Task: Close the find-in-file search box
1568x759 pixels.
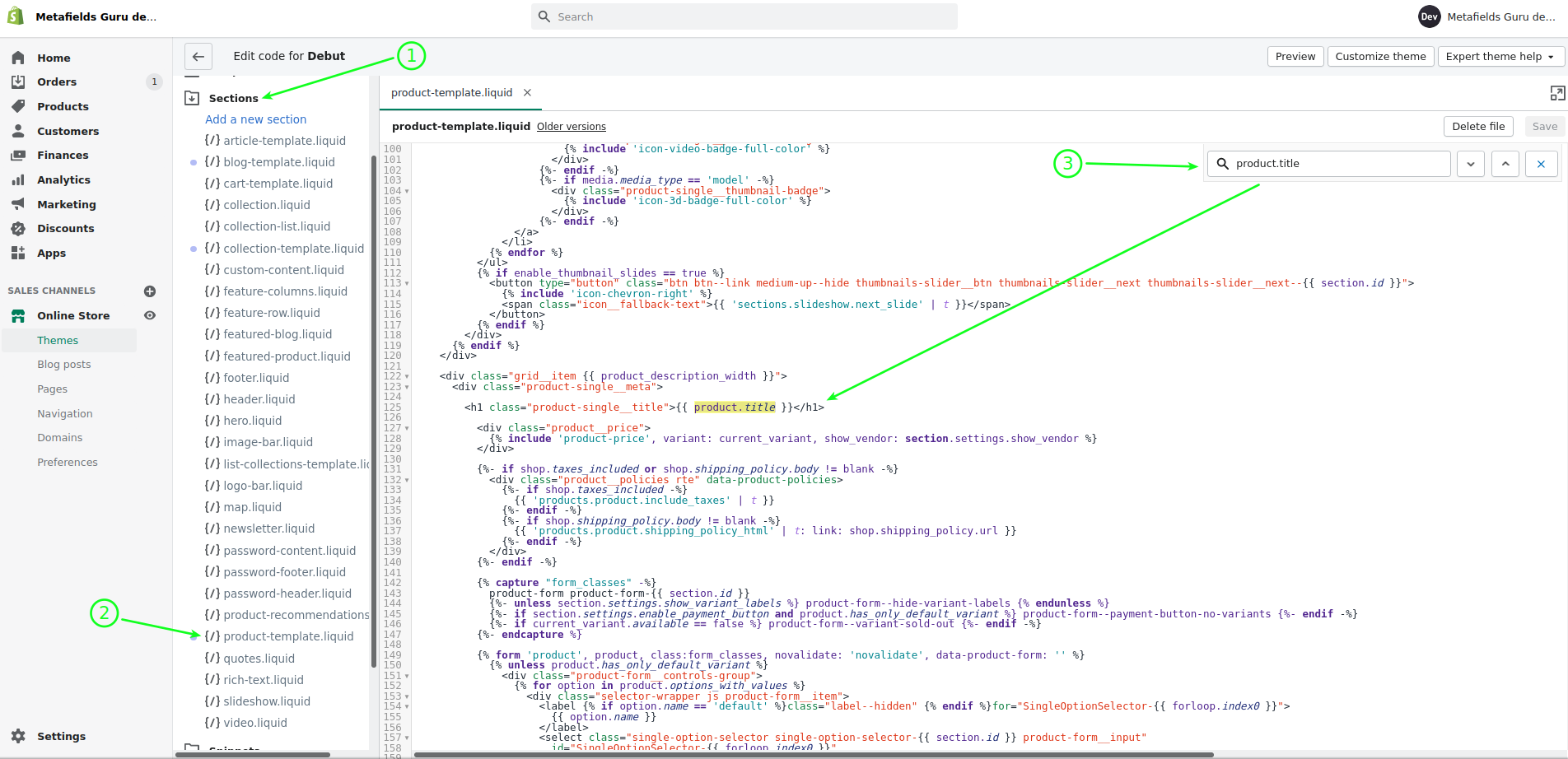Action: [x=1541, y=164]
